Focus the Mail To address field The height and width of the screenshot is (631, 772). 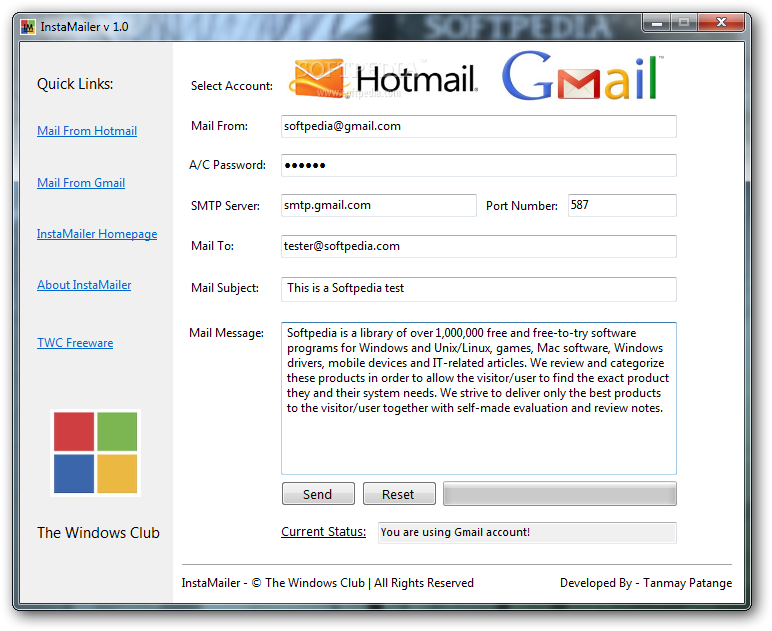click(x=479, y=246)
